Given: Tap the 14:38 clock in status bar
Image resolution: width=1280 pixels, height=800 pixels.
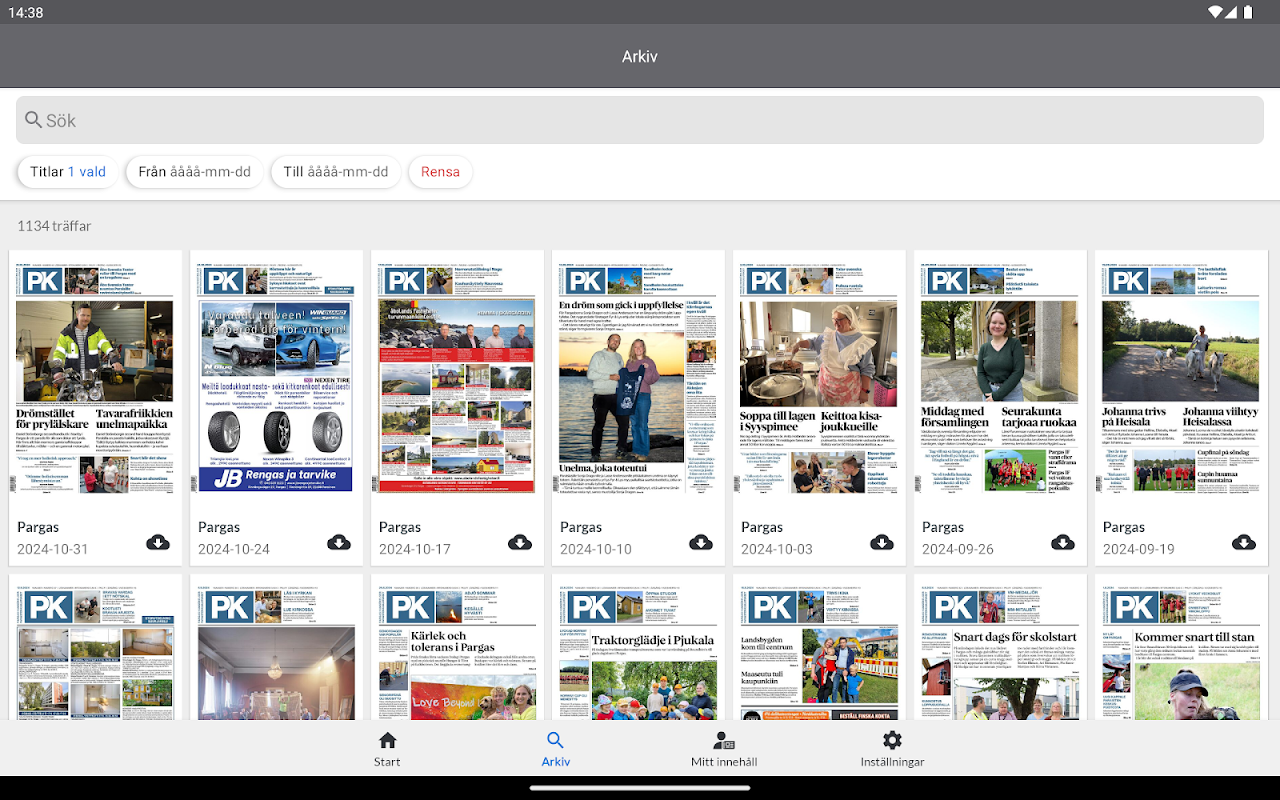Looking at the screenshot, I should (26, 13).
